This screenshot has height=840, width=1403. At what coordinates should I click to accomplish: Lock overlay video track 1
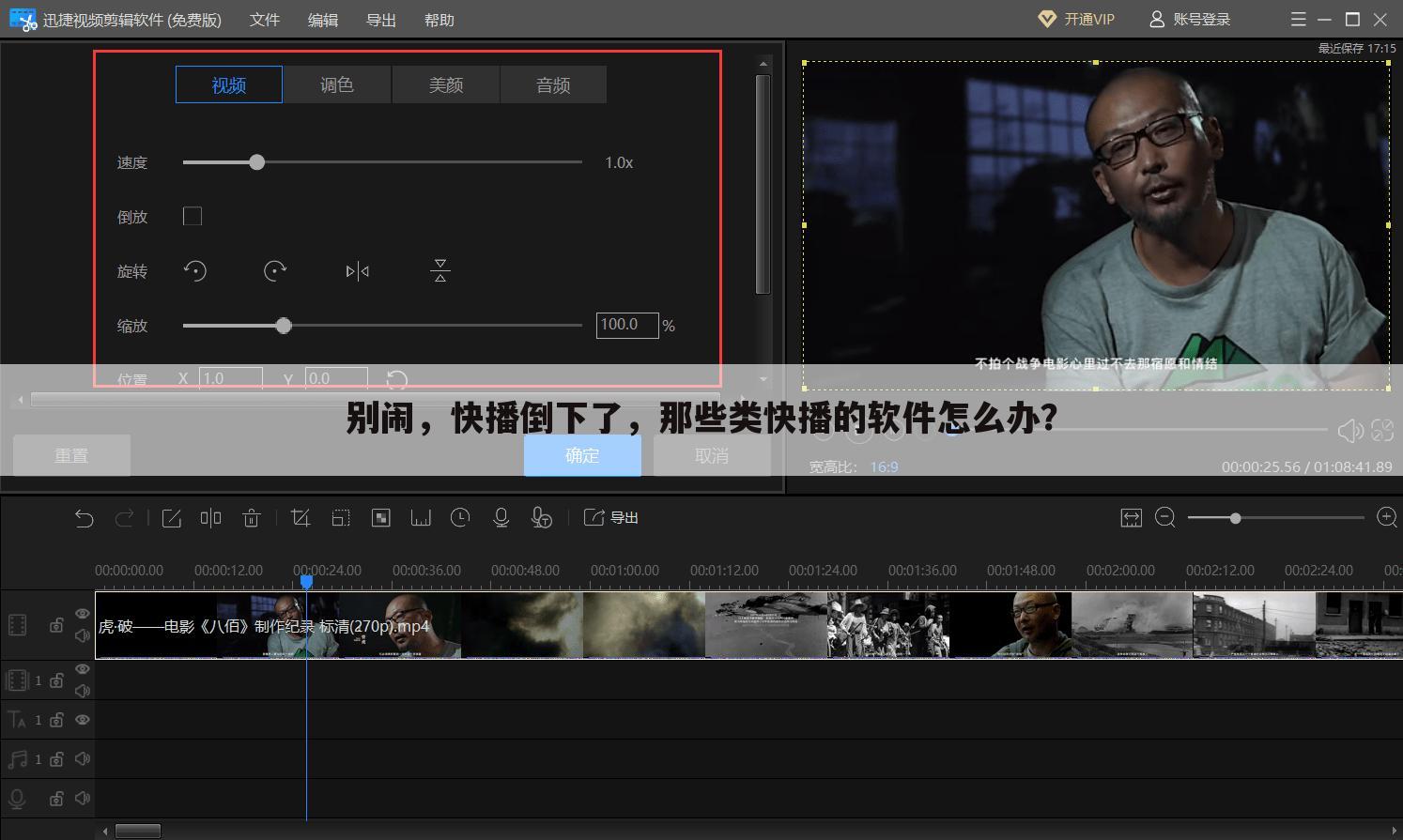point(56,680)
